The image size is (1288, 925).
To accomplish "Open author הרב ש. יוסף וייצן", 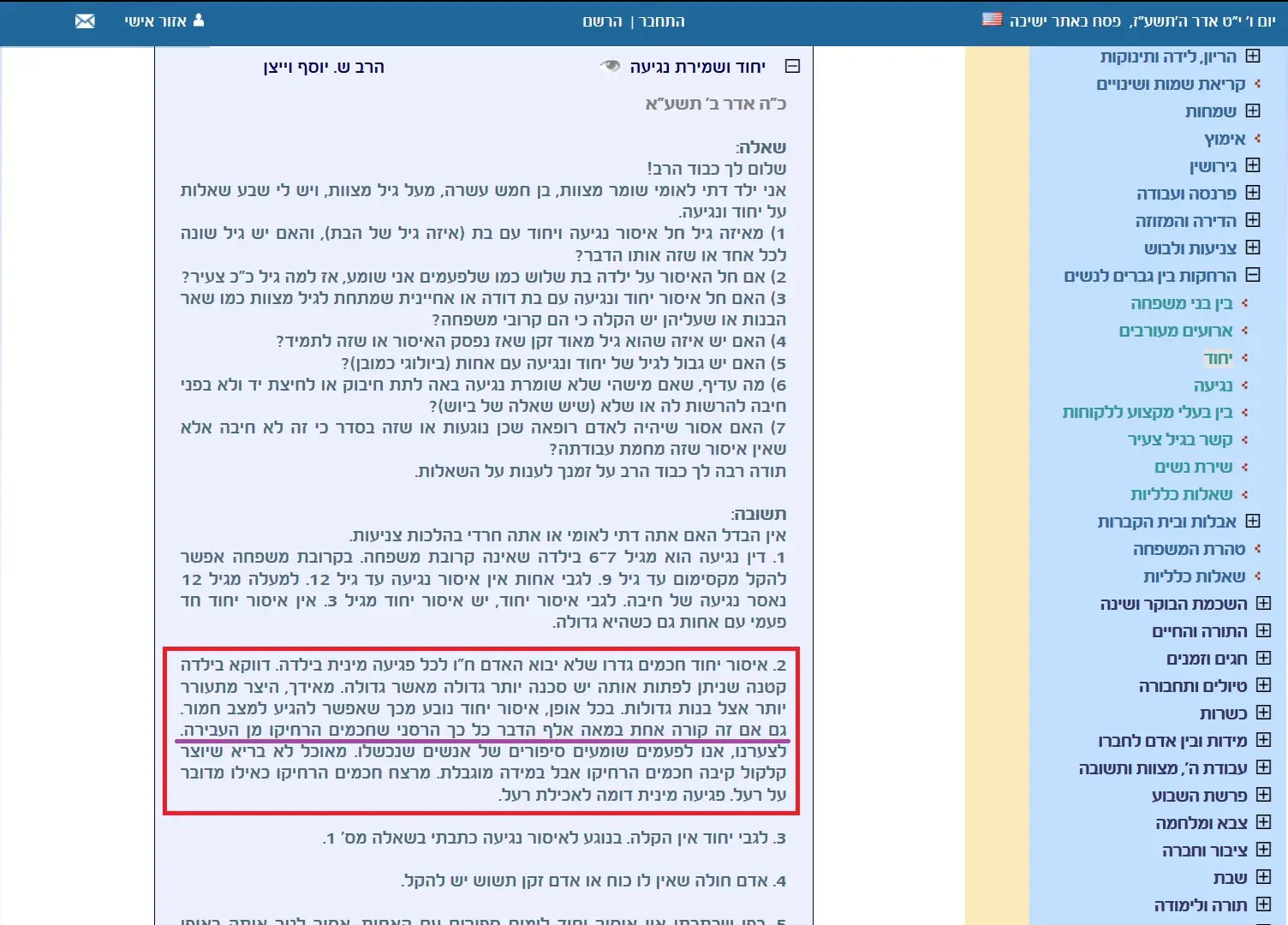I will click(324, 67).
